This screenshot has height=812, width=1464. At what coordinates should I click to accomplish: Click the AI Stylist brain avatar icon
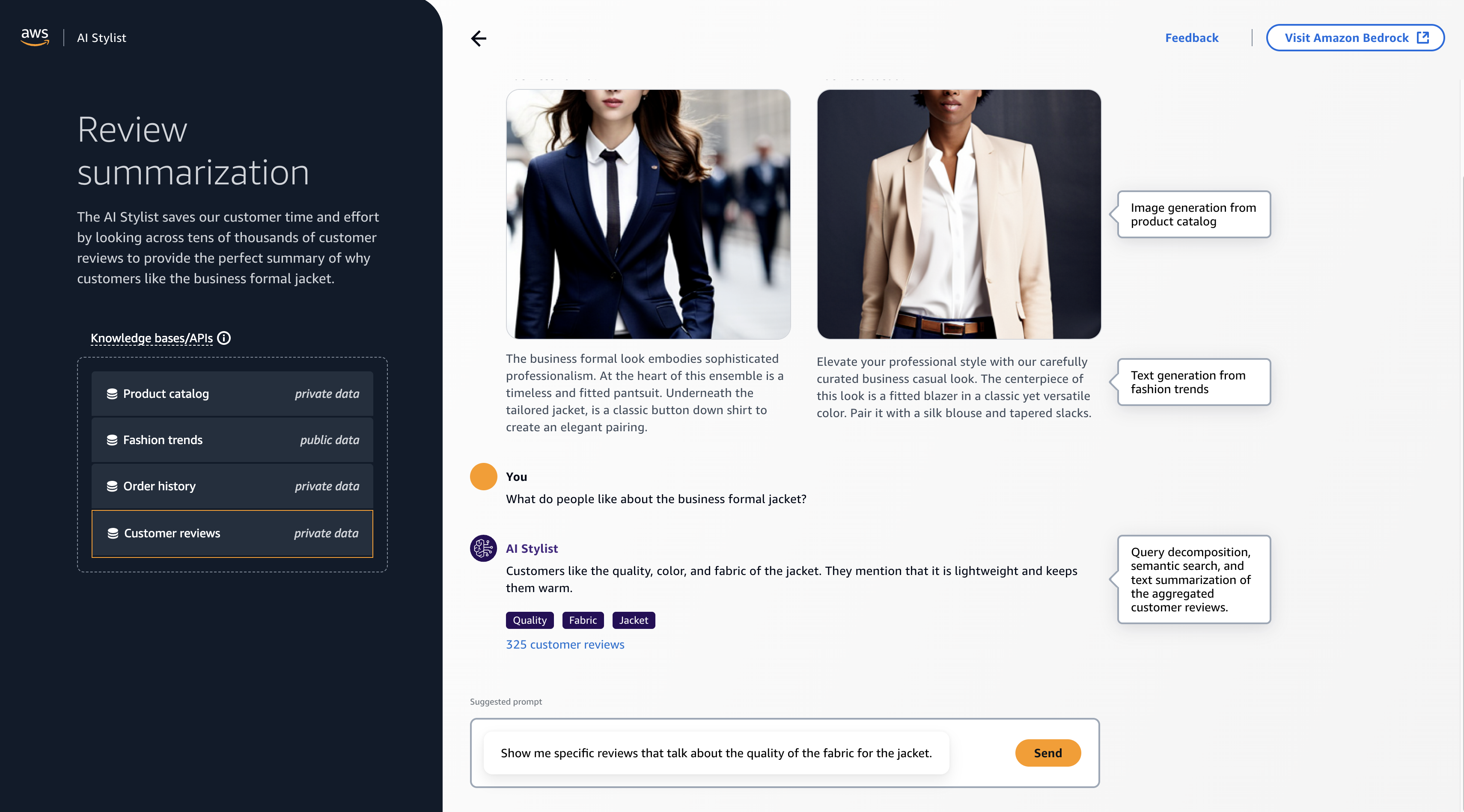coord(483,548)
